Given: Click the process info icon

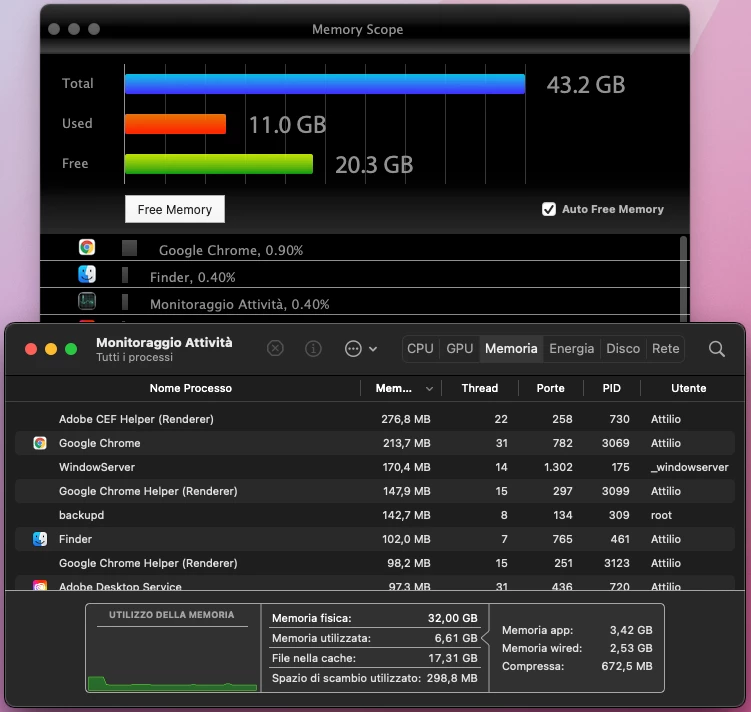Looking at the screenshot, I should 313,349.
